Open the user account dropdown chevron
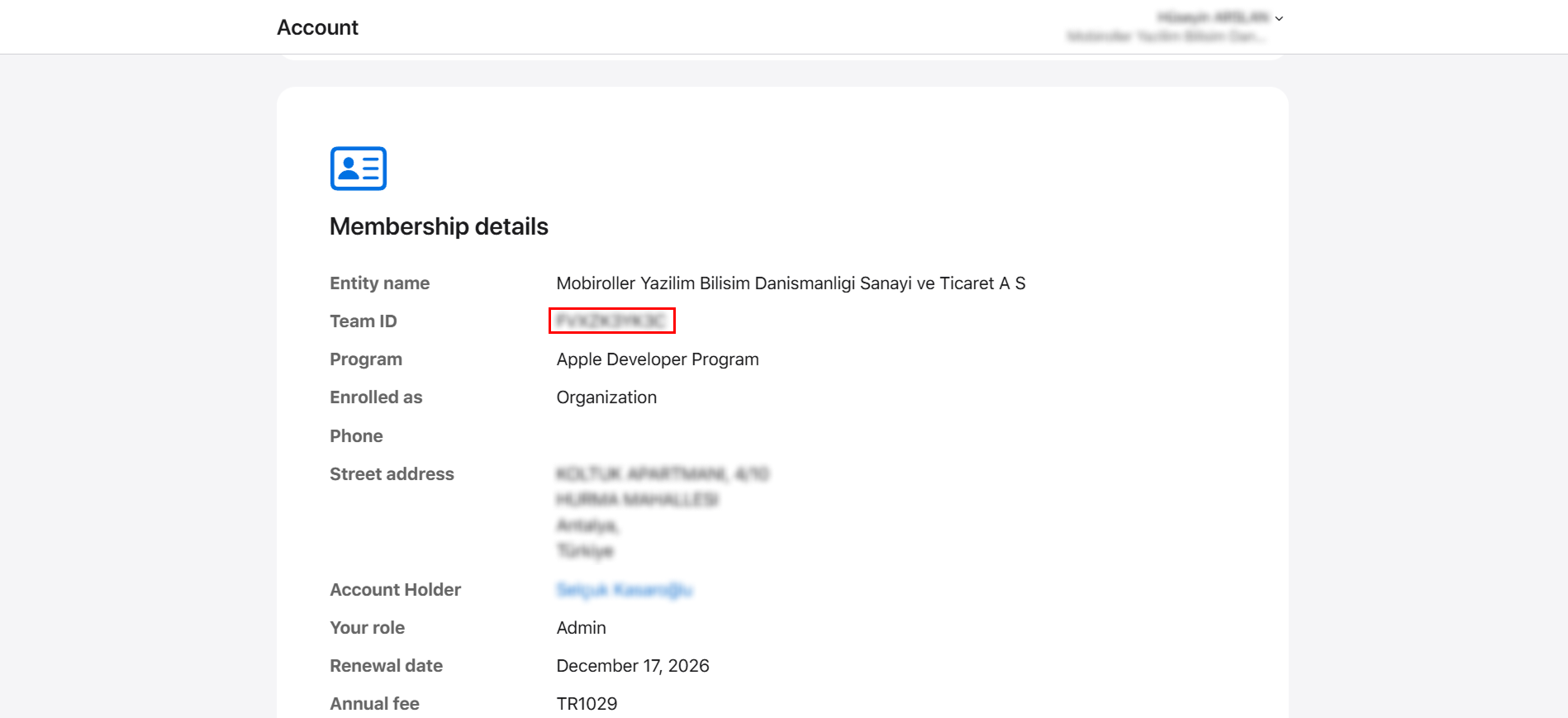This screenshot has height=718, width=1568. (x=1279, y=18)
